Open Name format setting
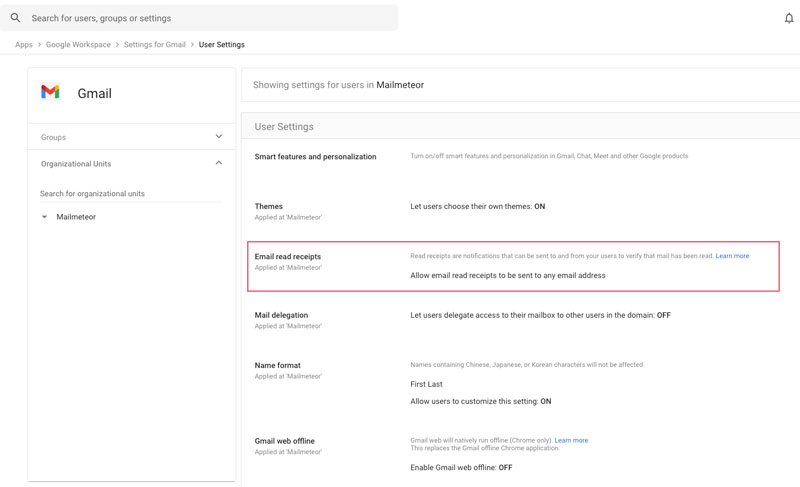800x487 pixels. pyautogui.click(x=278, y=365)
